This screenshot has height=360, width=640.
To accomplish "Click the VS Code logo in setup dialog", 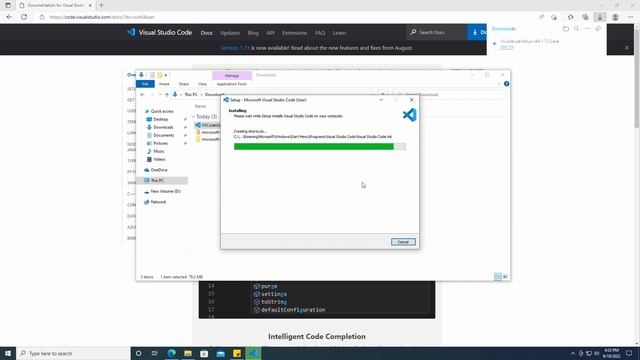I will [409, 115].
